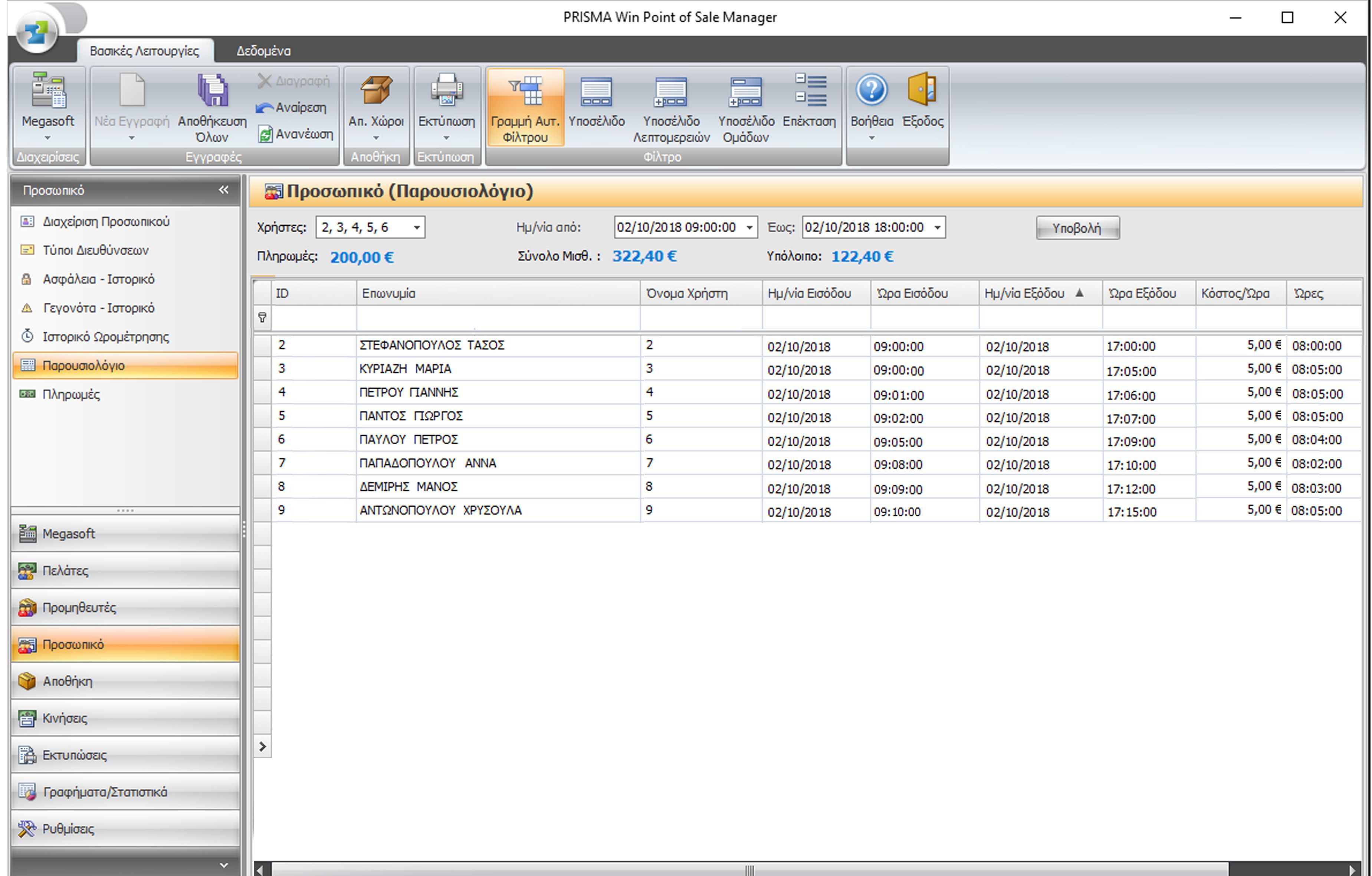The height and width of the screenshot is (876, 1372).
Task: Open Πληρωμές in the Προσωπικό panel
Action: (x=71, y=394)
